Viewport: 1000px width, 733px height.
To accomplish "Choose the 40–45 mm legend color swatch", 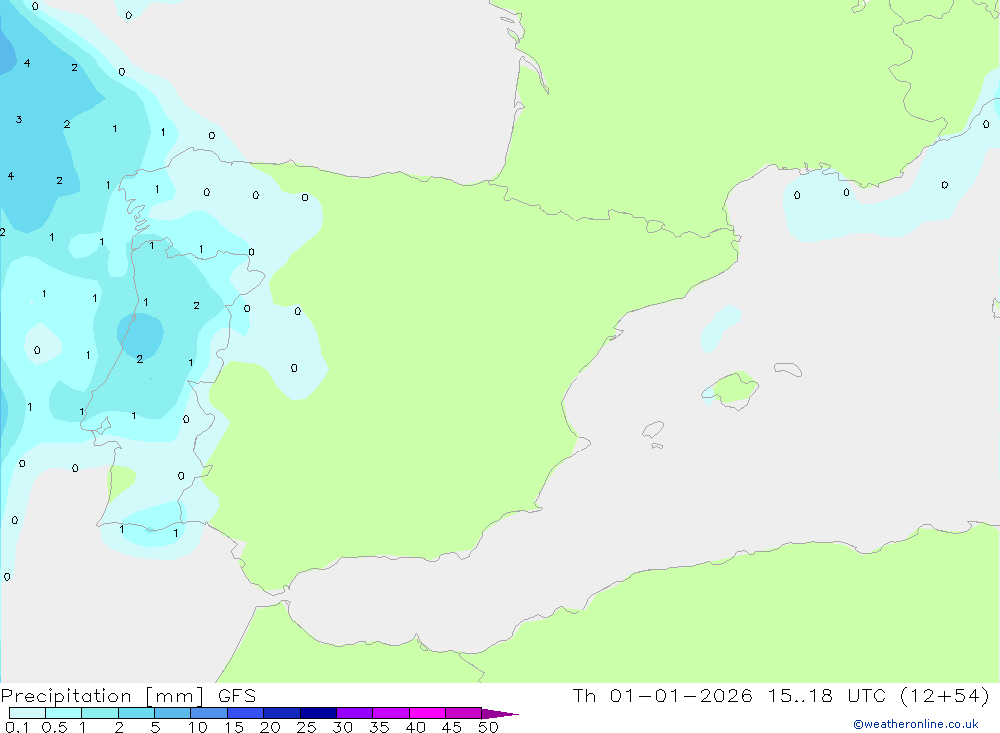I will pyautogui.click(x=427, y=713).
